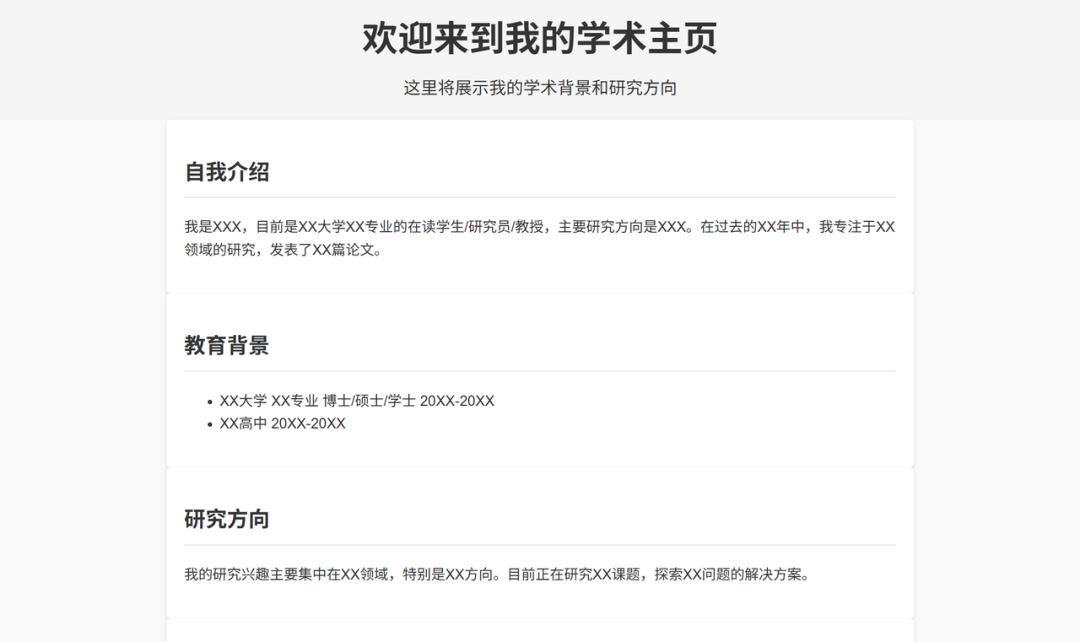Click the 自我介绍 section heading
This screenshot has width=1080, height=642.
tap(227, 172)
